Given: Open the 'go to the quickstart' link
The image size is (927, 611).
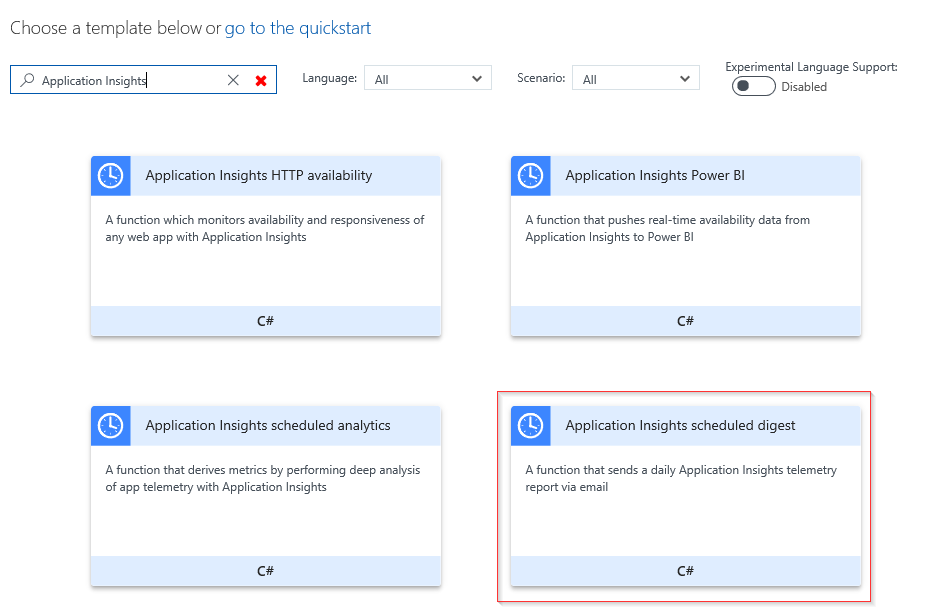Looking at the screenshot, I should click(297, 28).
